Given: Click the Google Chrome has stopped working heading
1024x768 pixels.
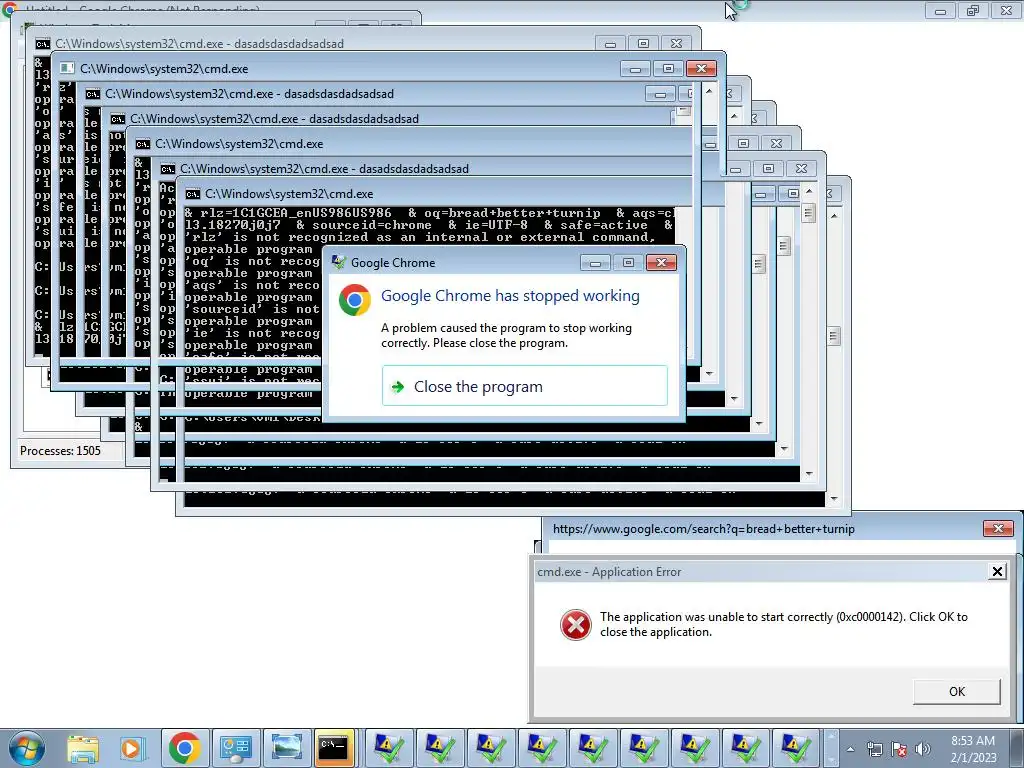Looking at the screenshot, I should point(510,296).
